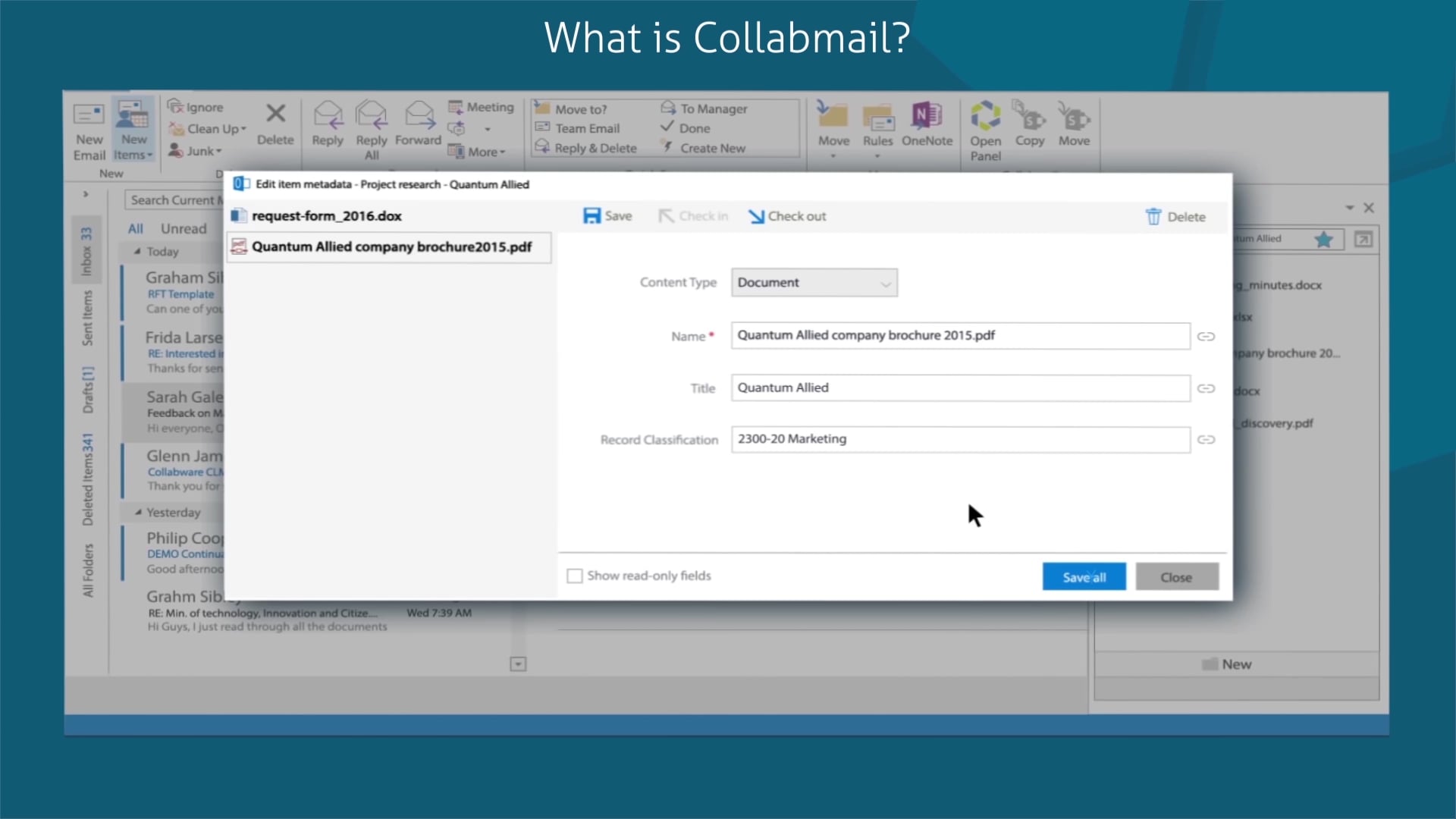Open the Inbox 33 folder tab

[86, 251]
